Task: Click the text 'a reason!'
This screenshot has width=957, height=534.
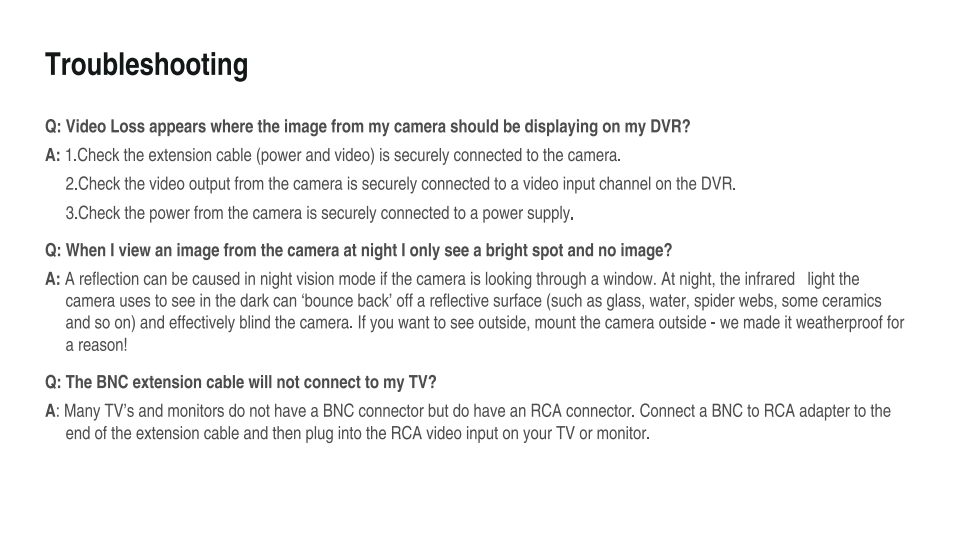Action: click(96, 344)
